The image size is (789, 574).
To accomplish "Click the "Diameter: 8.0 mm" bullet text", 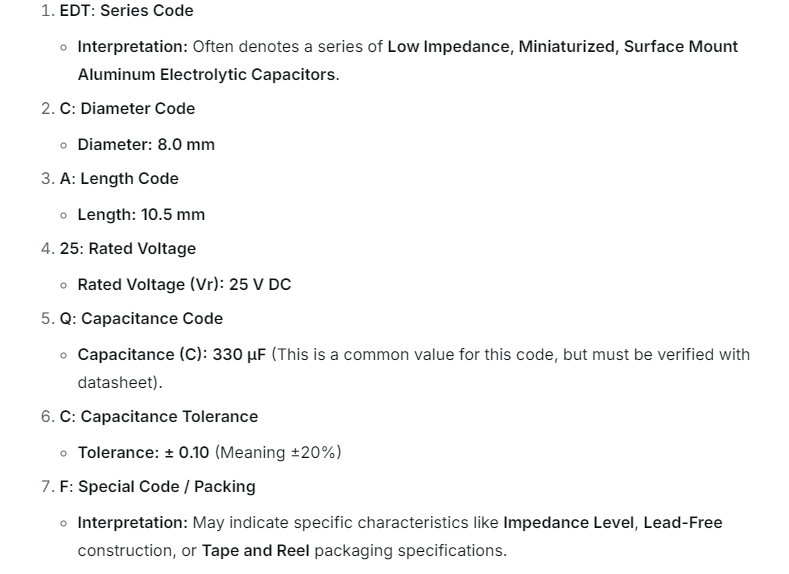I will (146, 145).
